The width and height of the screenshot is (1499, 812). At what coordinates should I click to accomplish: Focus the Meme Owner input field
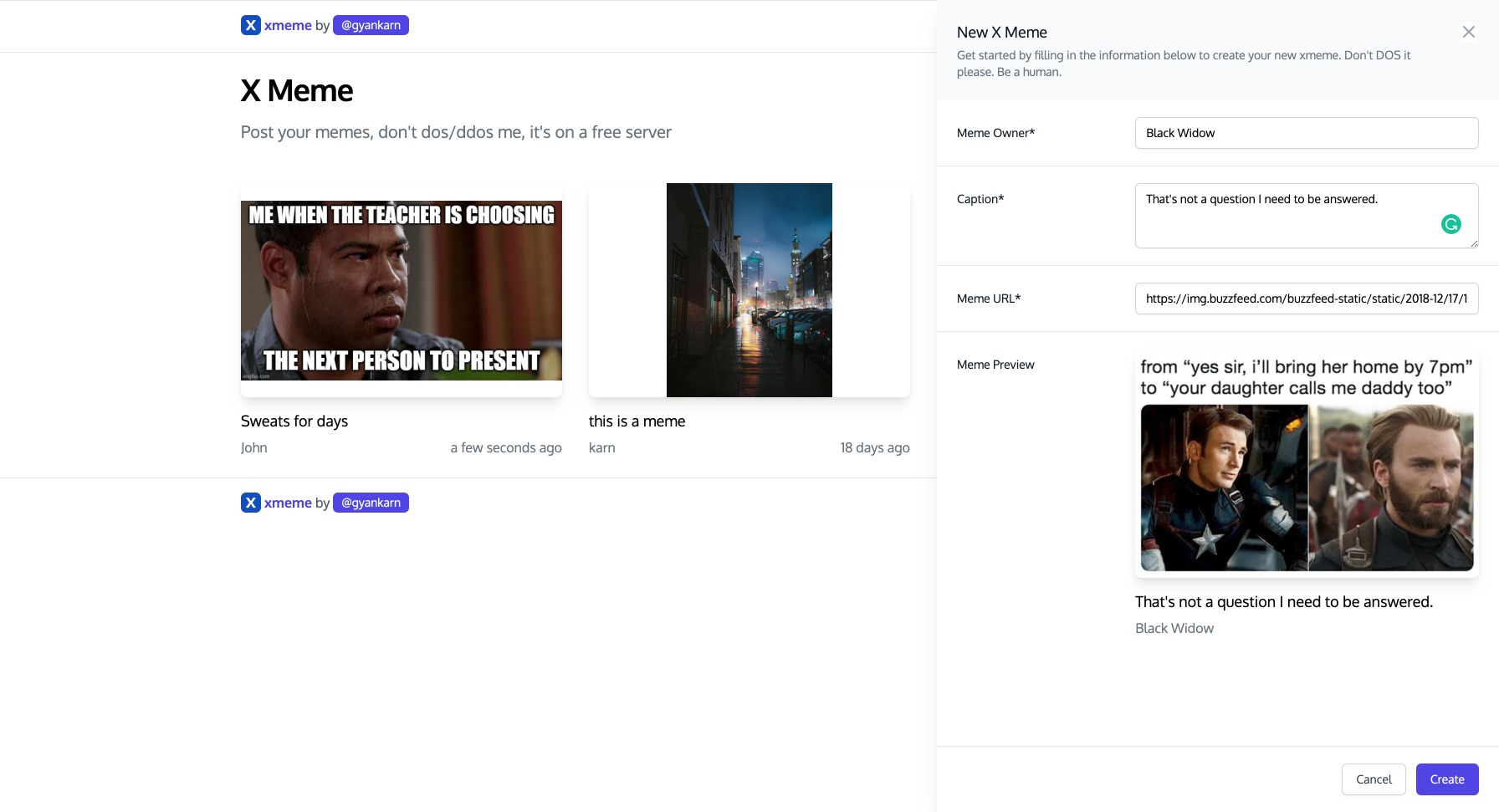pyautogui.click(x=1307, y=133)
